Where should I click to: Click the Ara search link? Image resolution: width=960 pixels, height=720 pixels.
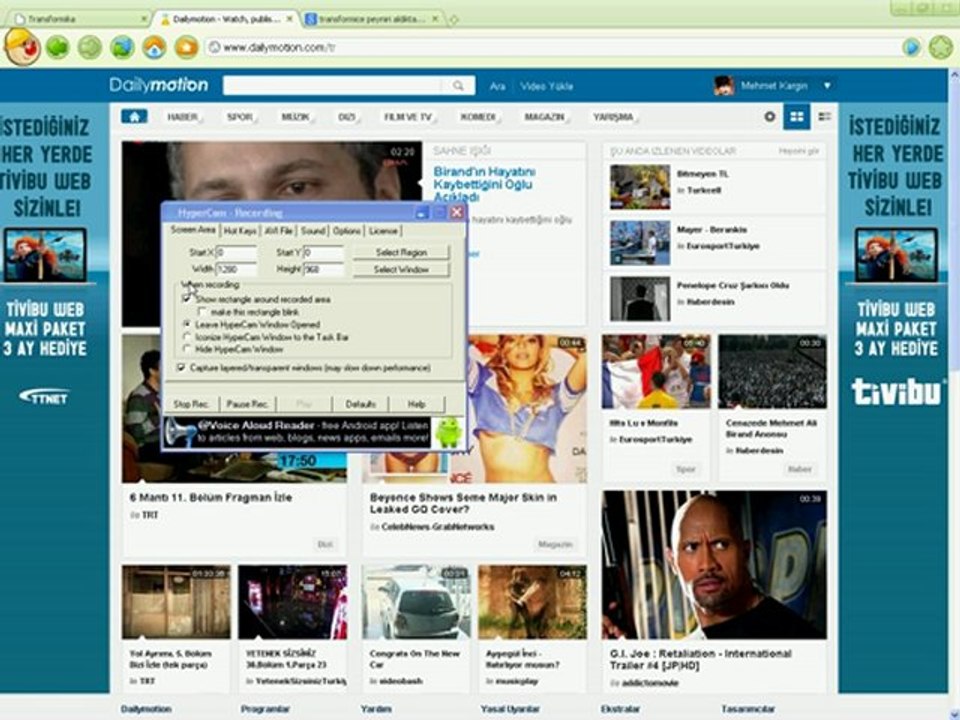[497, 86]
